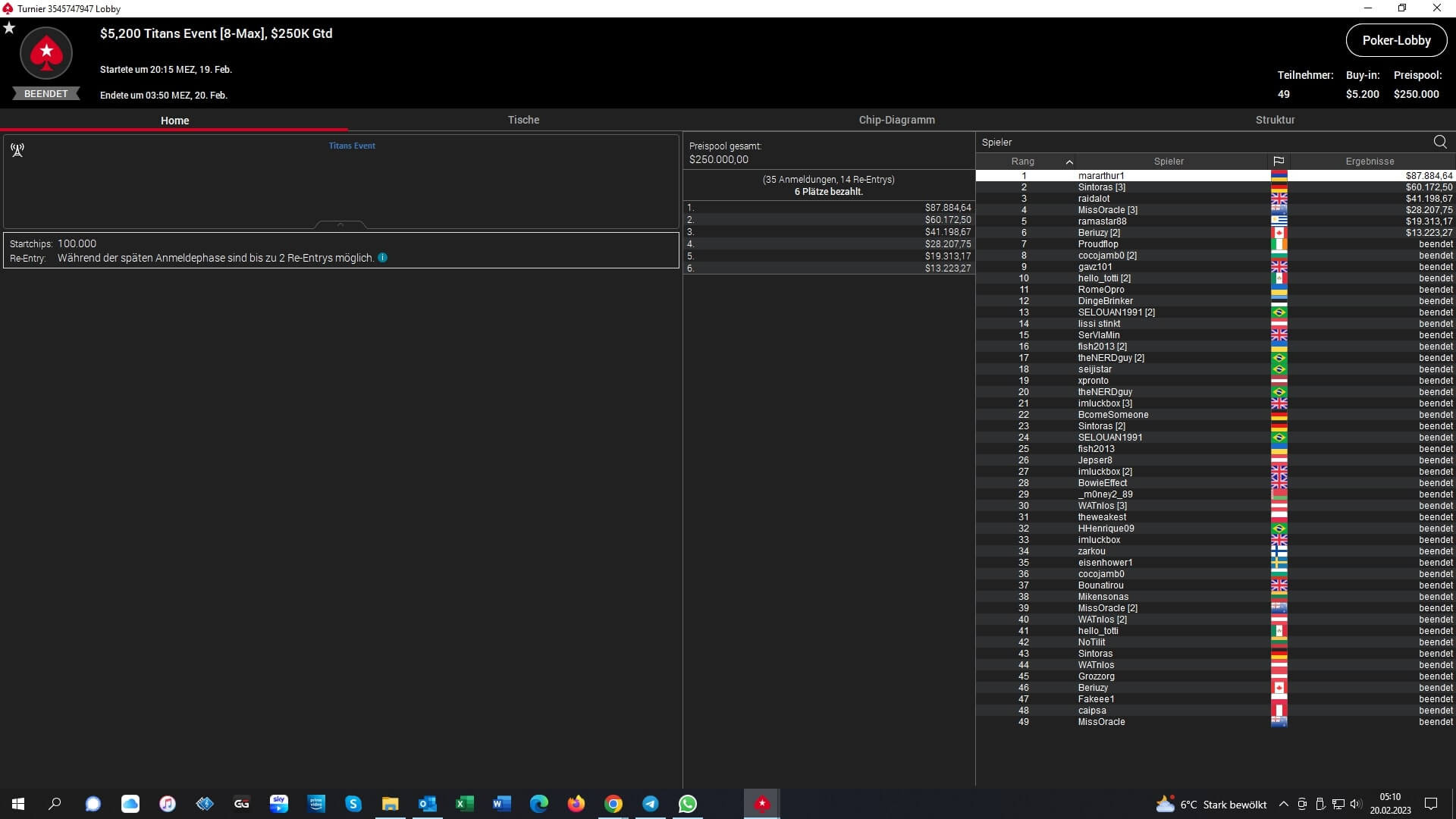Open WhatsApp from the taskbar

pos(688,804)
